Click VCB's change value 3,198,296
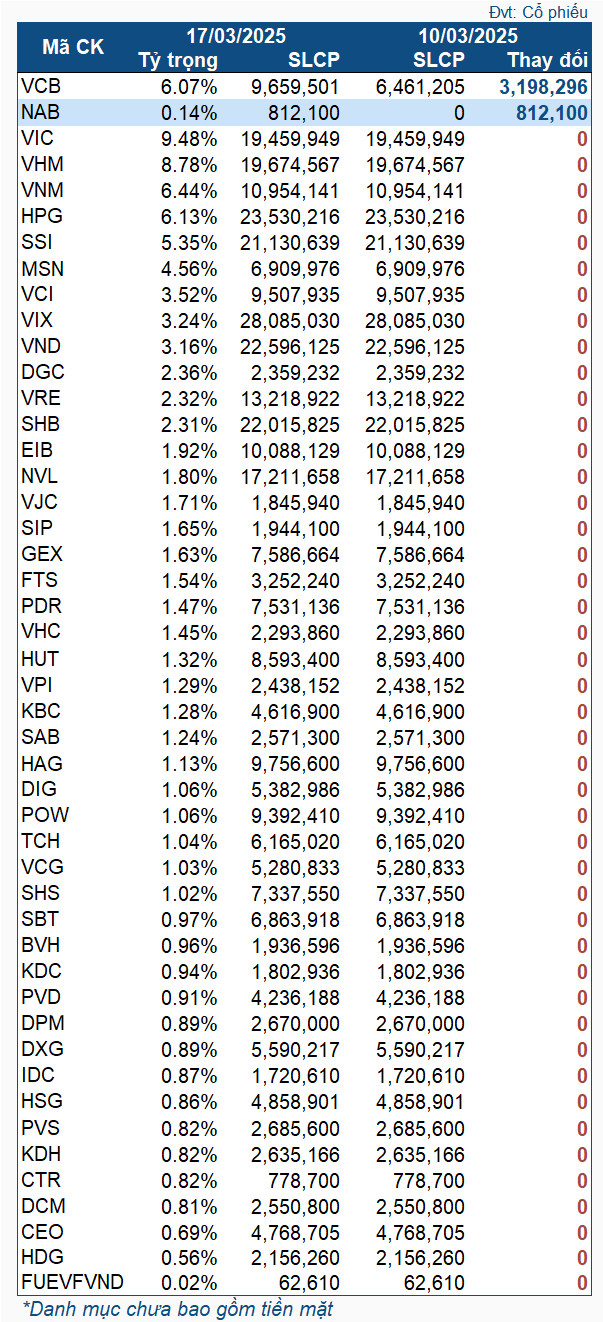Image resolution: width=603 pixels, height=1322 pixels. coord(543,87)
